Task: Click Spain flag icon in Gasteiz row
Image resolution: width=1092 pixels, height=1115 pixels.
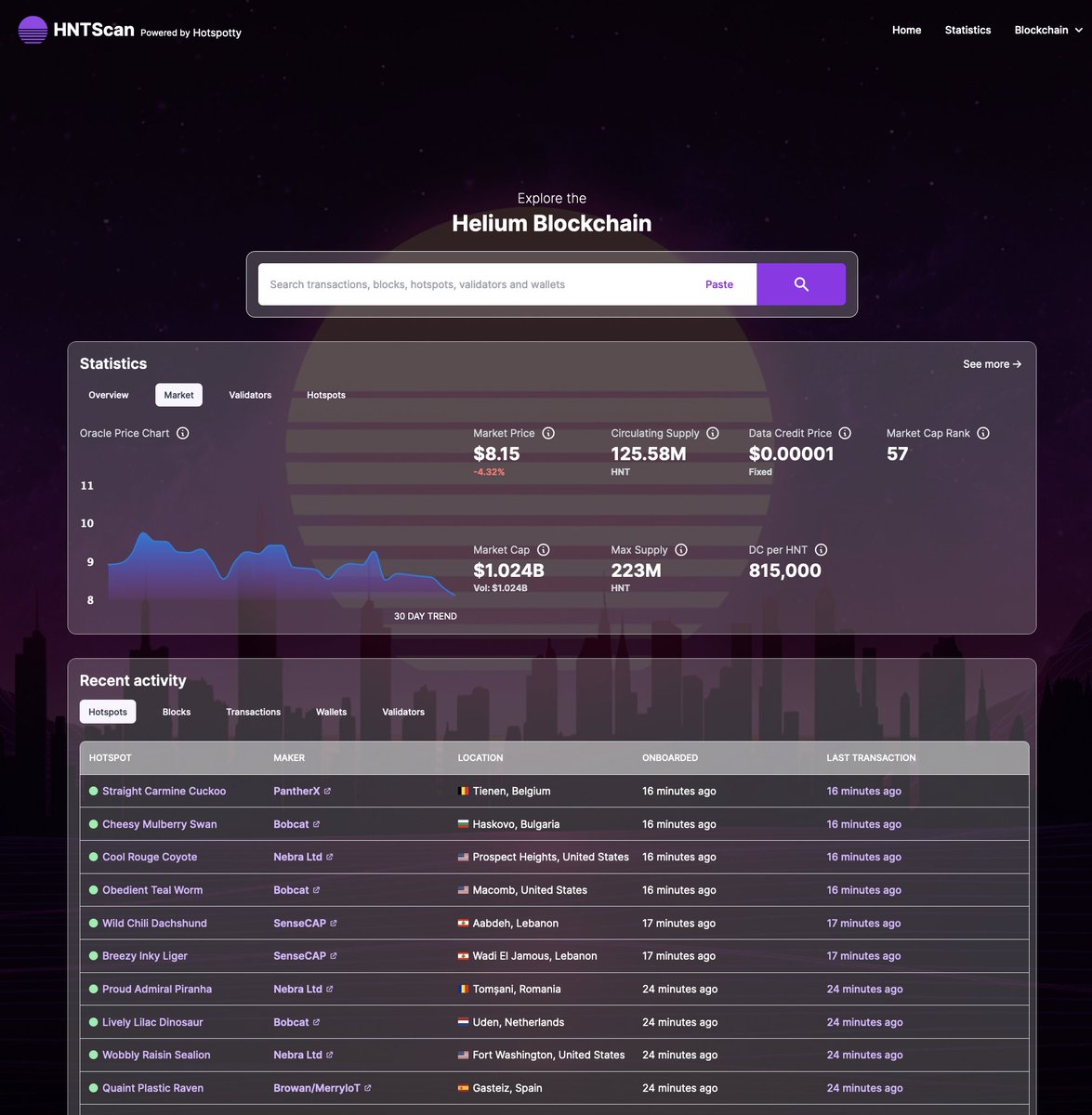Action: point(464,1088)
